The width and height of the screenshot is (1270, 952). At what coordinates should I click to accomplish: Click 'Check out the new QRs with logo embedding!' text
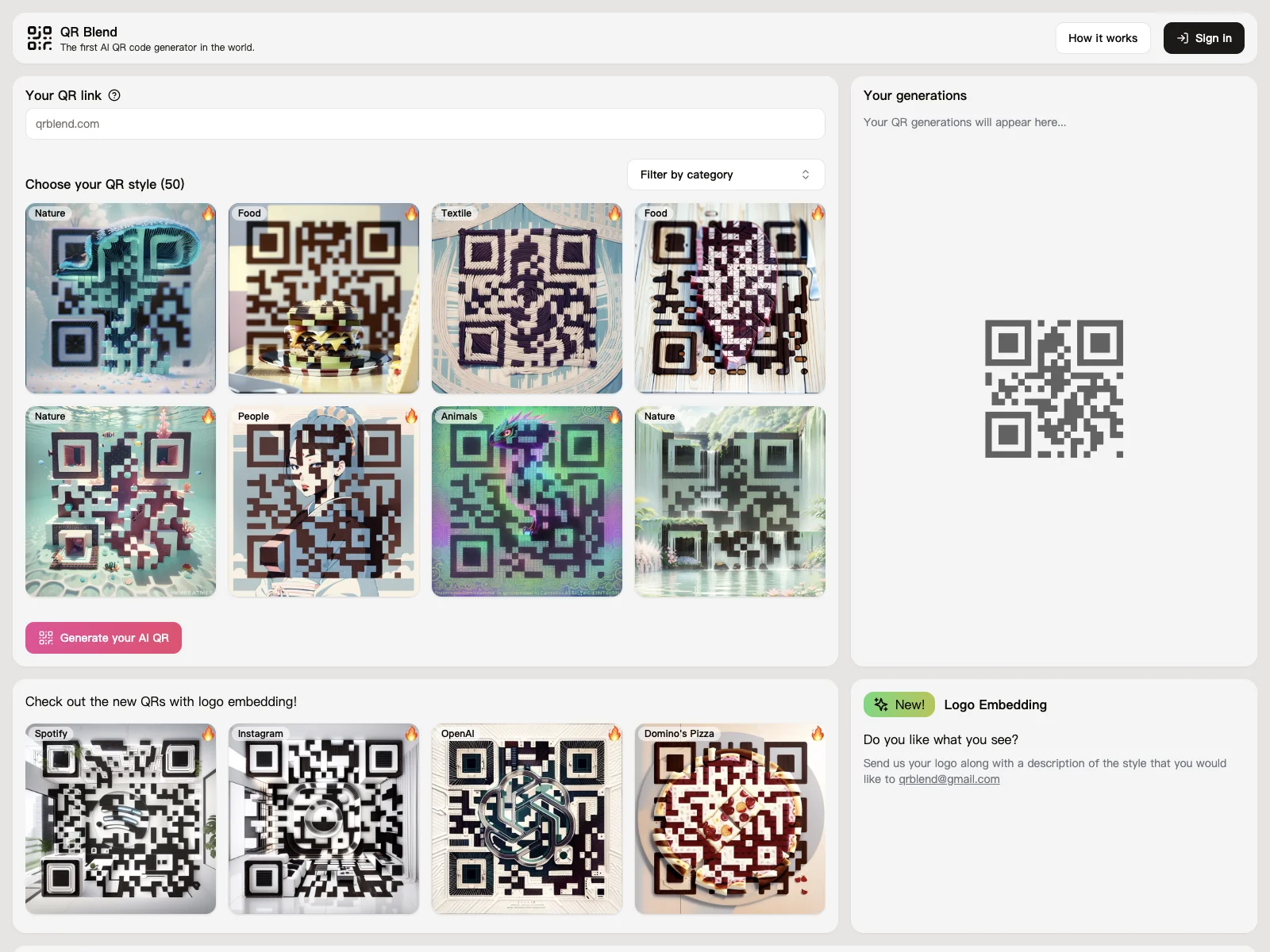point(161,701)
